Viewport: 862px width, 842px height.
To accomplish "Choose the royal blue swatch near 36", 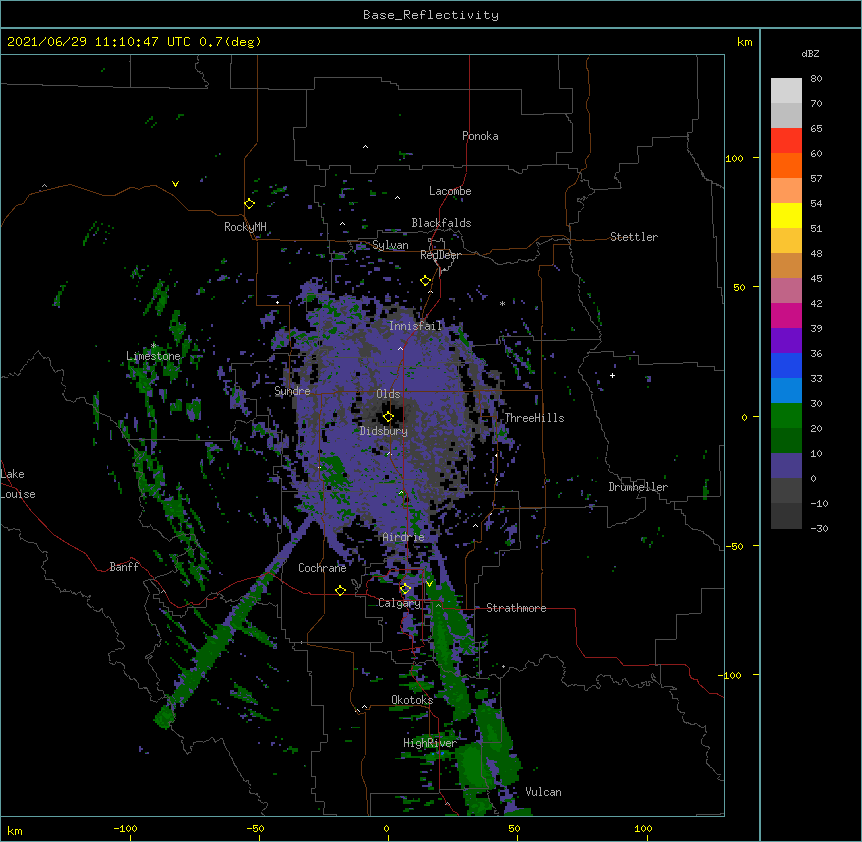I will point(786,365).
